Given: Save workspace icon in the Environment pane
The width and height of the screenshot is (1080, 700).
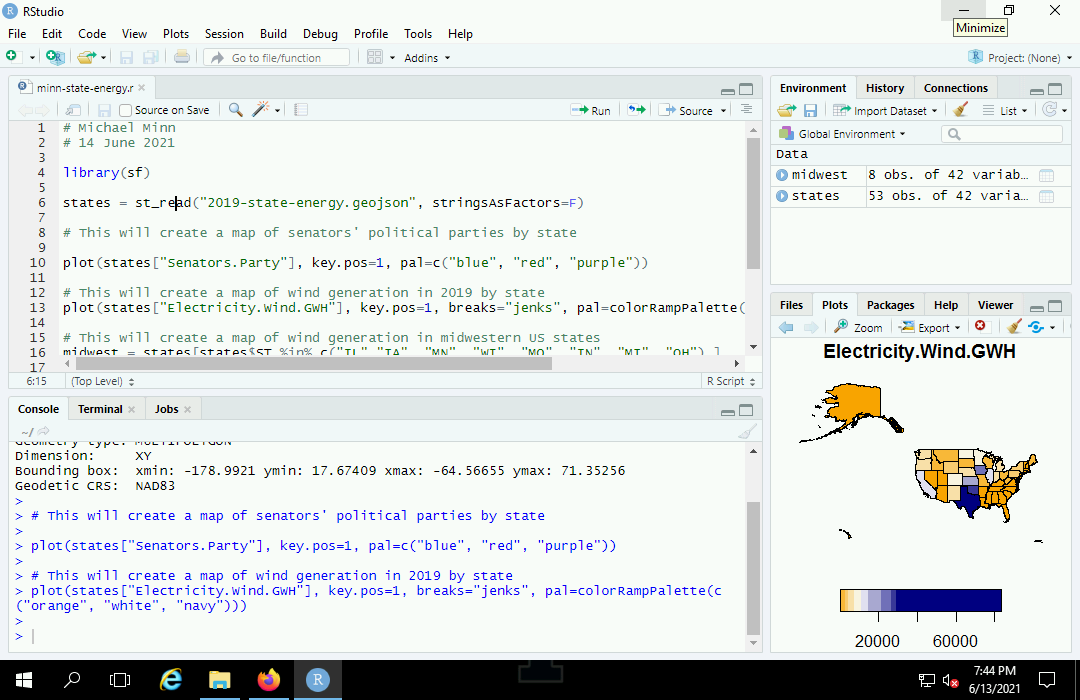Looking at the screenshot, I should tap(810, 110).
